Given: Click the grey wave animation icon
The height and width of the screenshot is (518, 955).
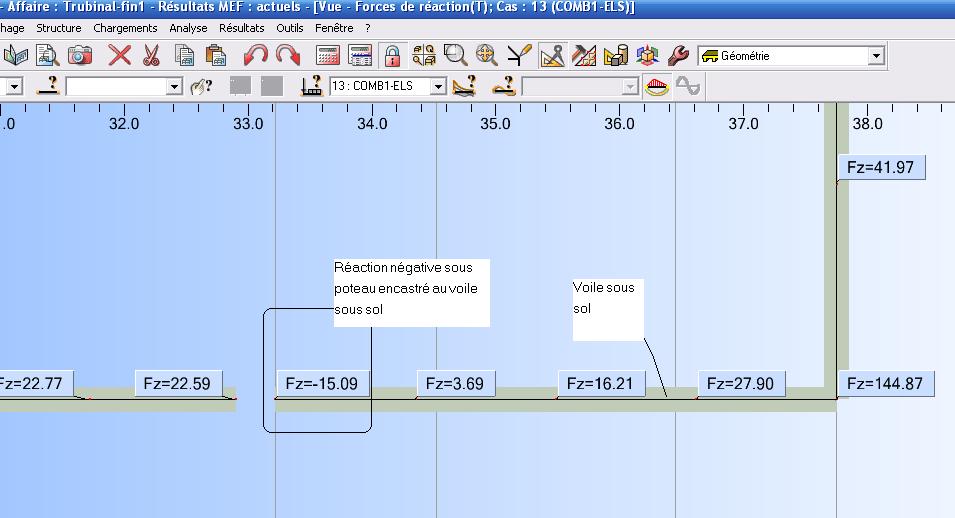Looking at the screenshot, I should 688,86.
